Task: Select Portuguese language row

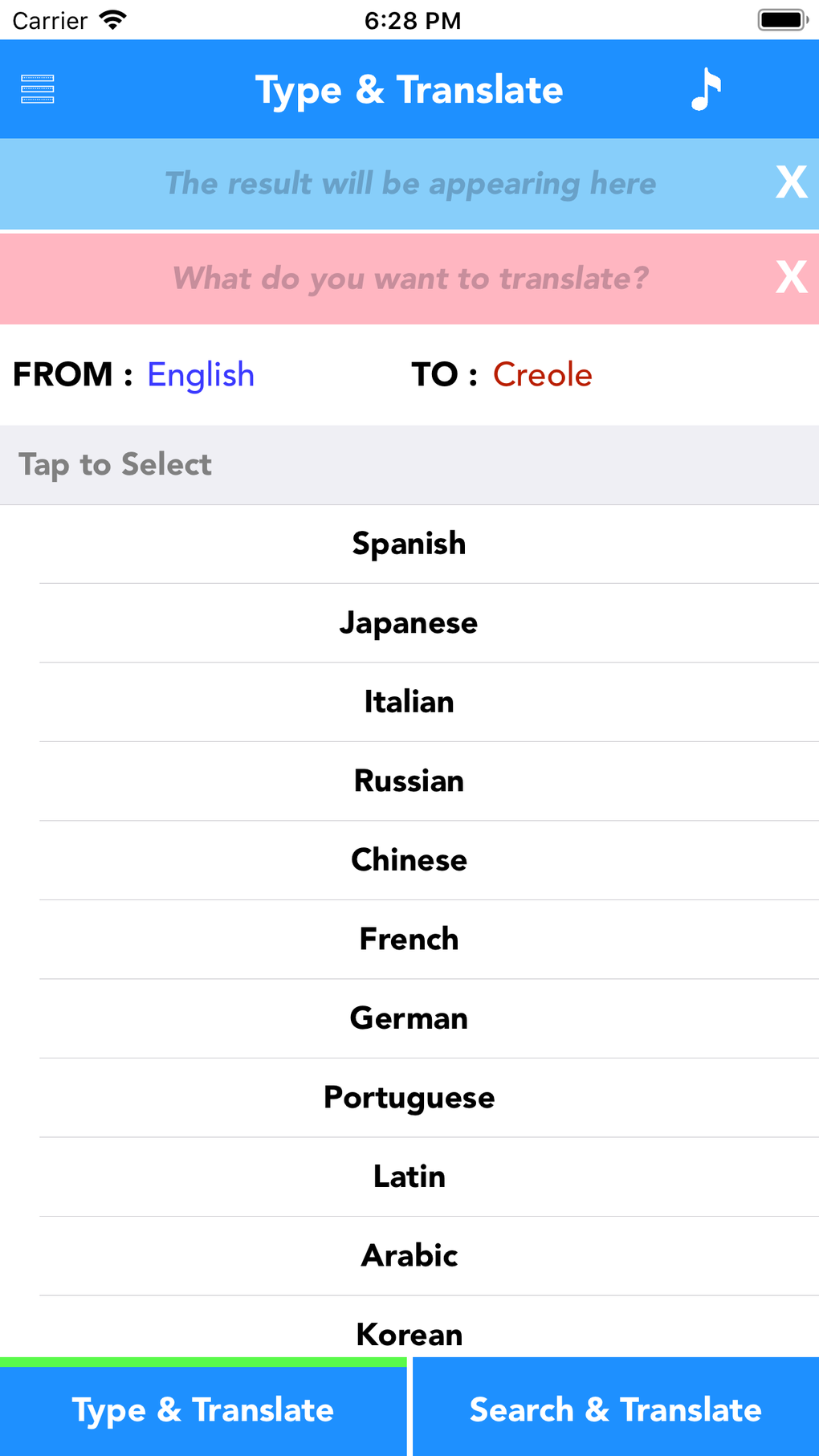Action: 409,1097
